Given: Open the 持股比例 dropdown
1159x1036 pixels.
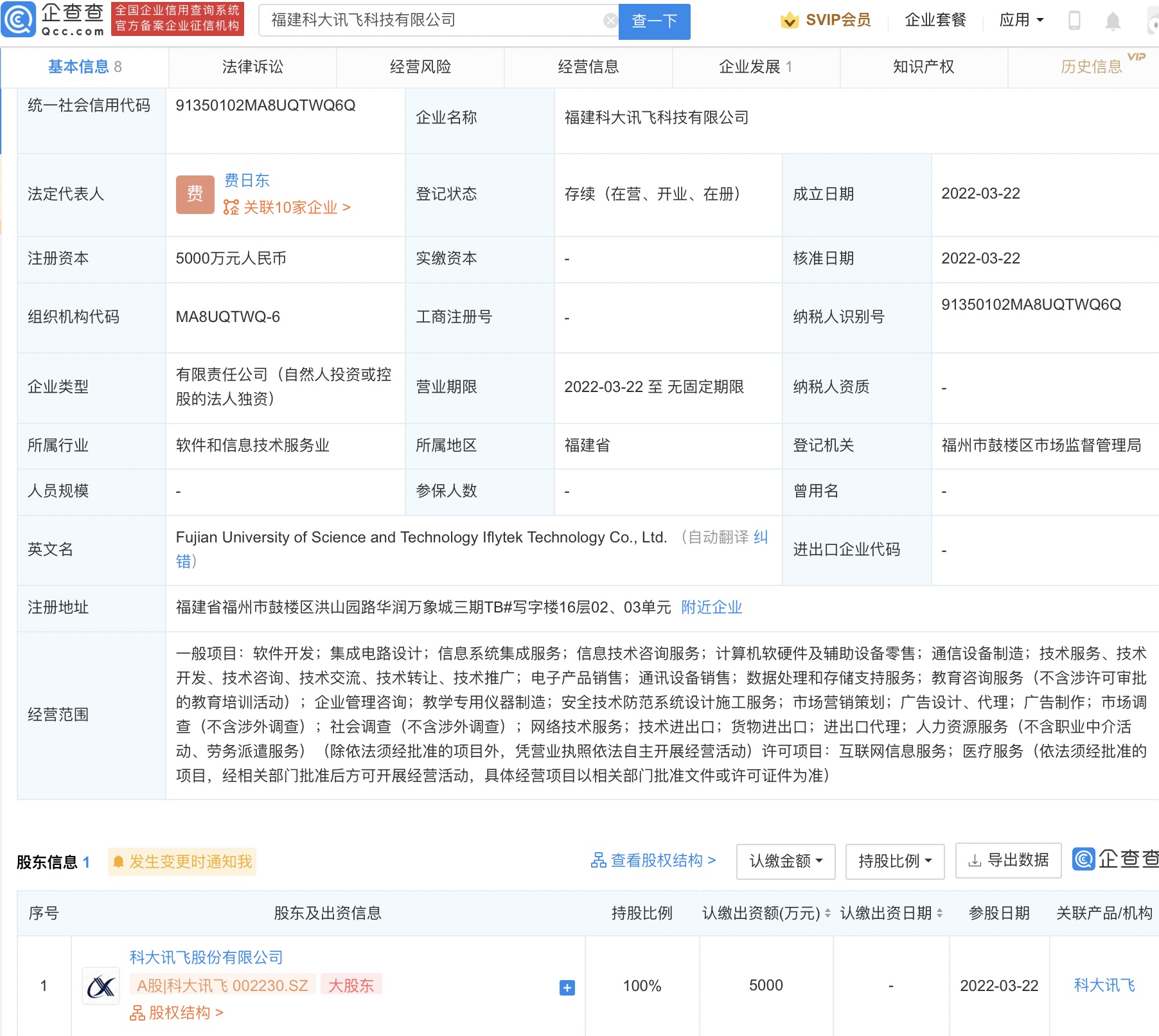Looking at the screenshot, I should pyautogui.click(x=894, y=861).
